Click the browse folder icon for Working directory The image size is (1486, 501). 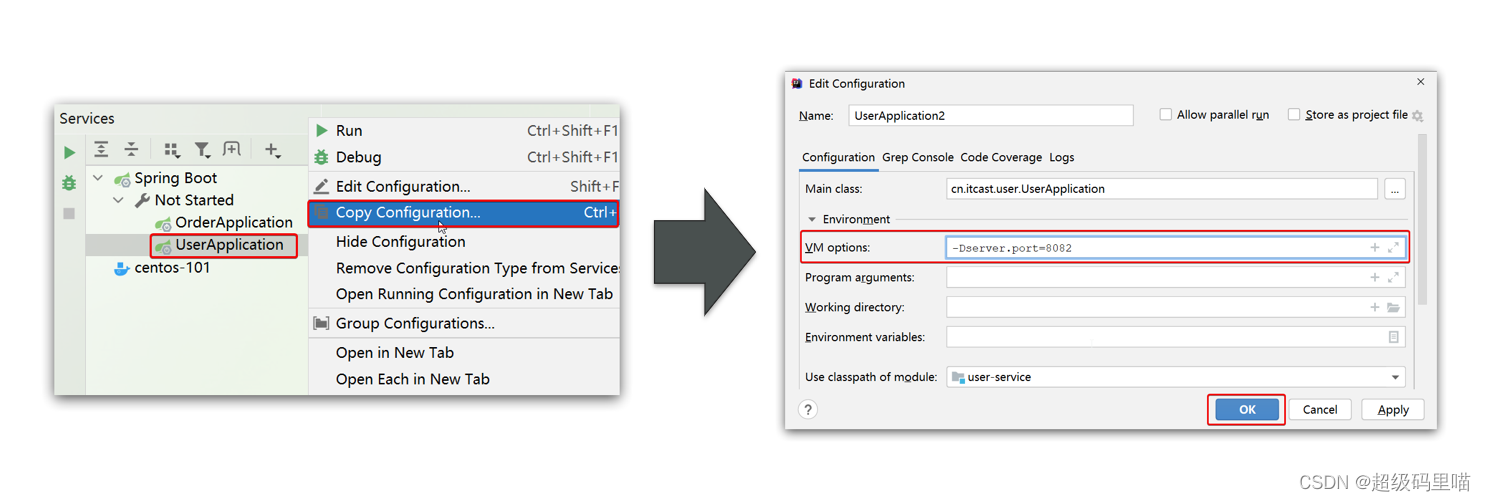(1393, 308)
